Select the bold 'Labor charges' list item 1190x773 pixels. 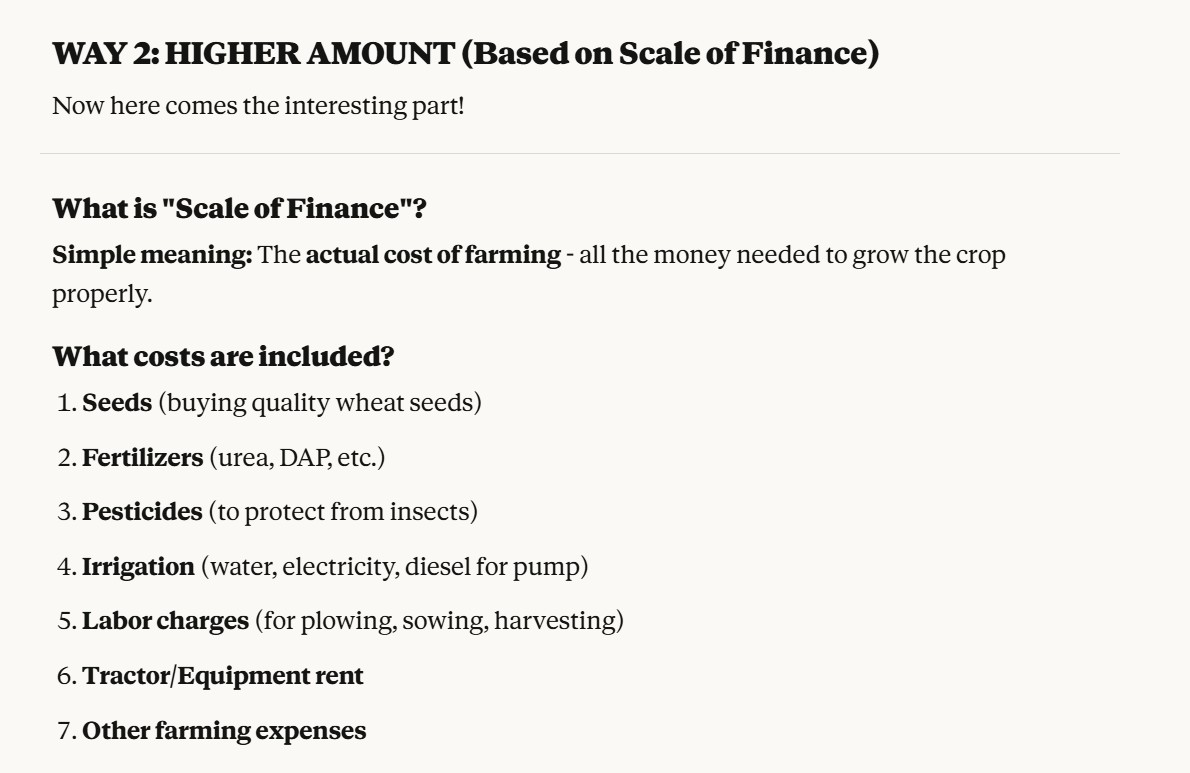165,621
